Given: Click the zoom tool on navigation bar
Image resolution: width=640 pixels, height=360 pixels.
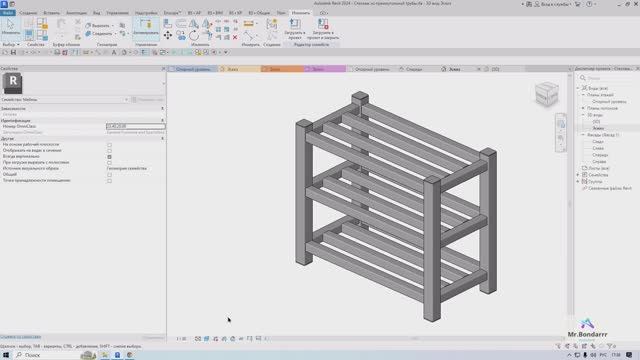Looking at the screenshot, I should click(x=561, y=139).
